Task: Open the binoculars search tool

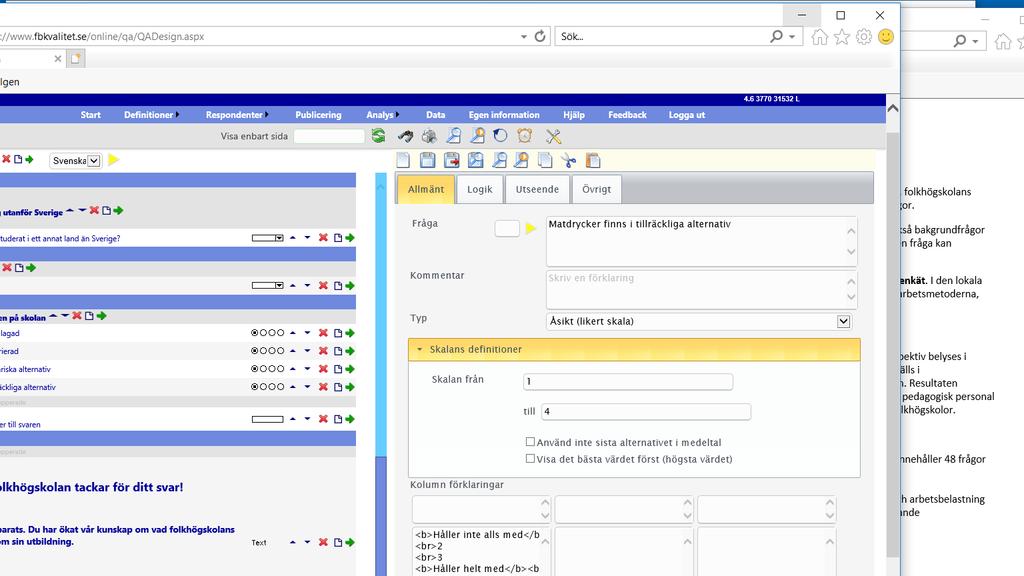Action: pyautogui.click(x=406, y=136)
